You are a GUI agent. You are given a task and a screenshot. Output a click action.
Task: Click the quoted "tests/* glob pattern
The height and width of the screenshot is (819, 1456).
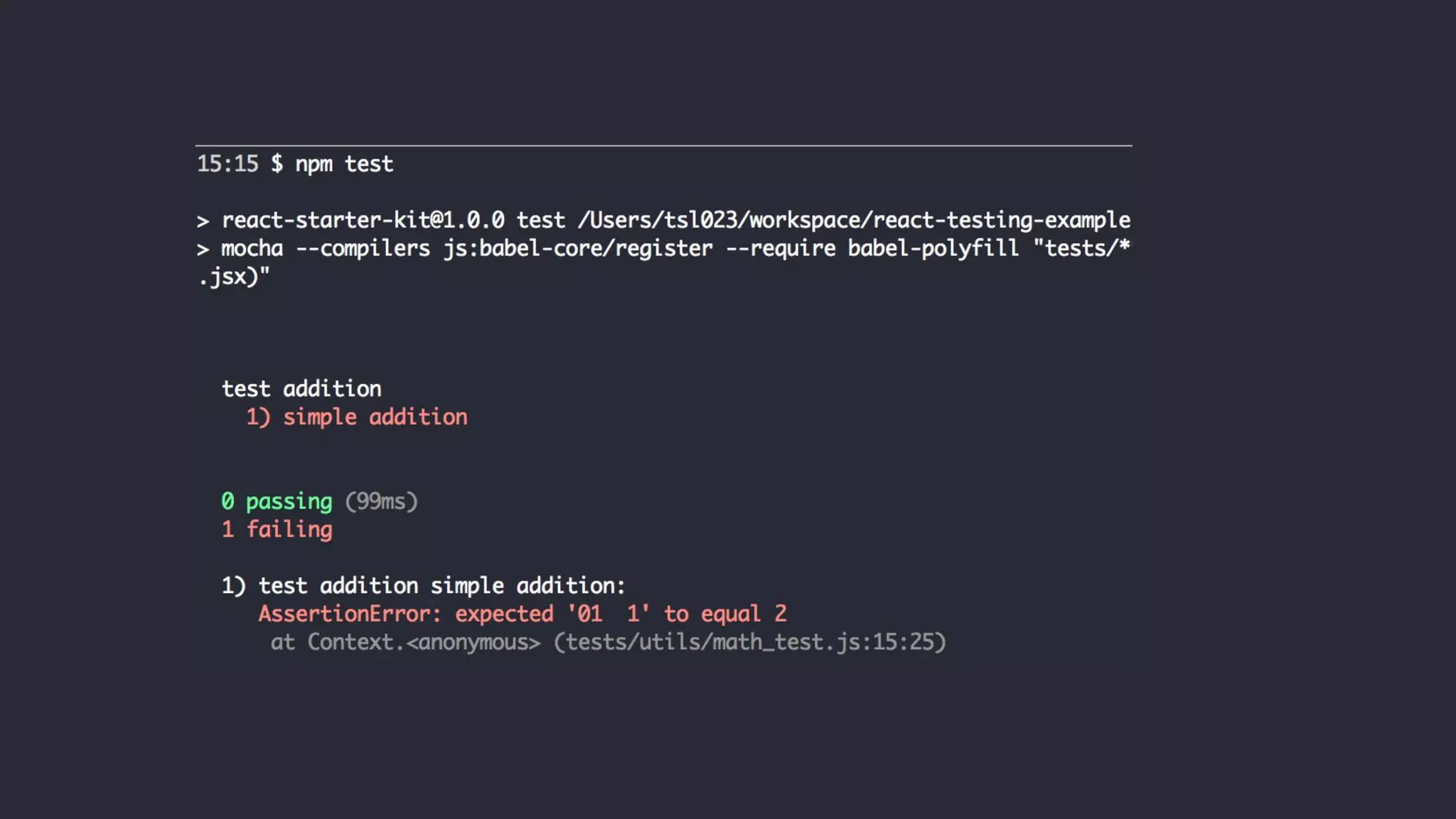tap(1081, 249)
